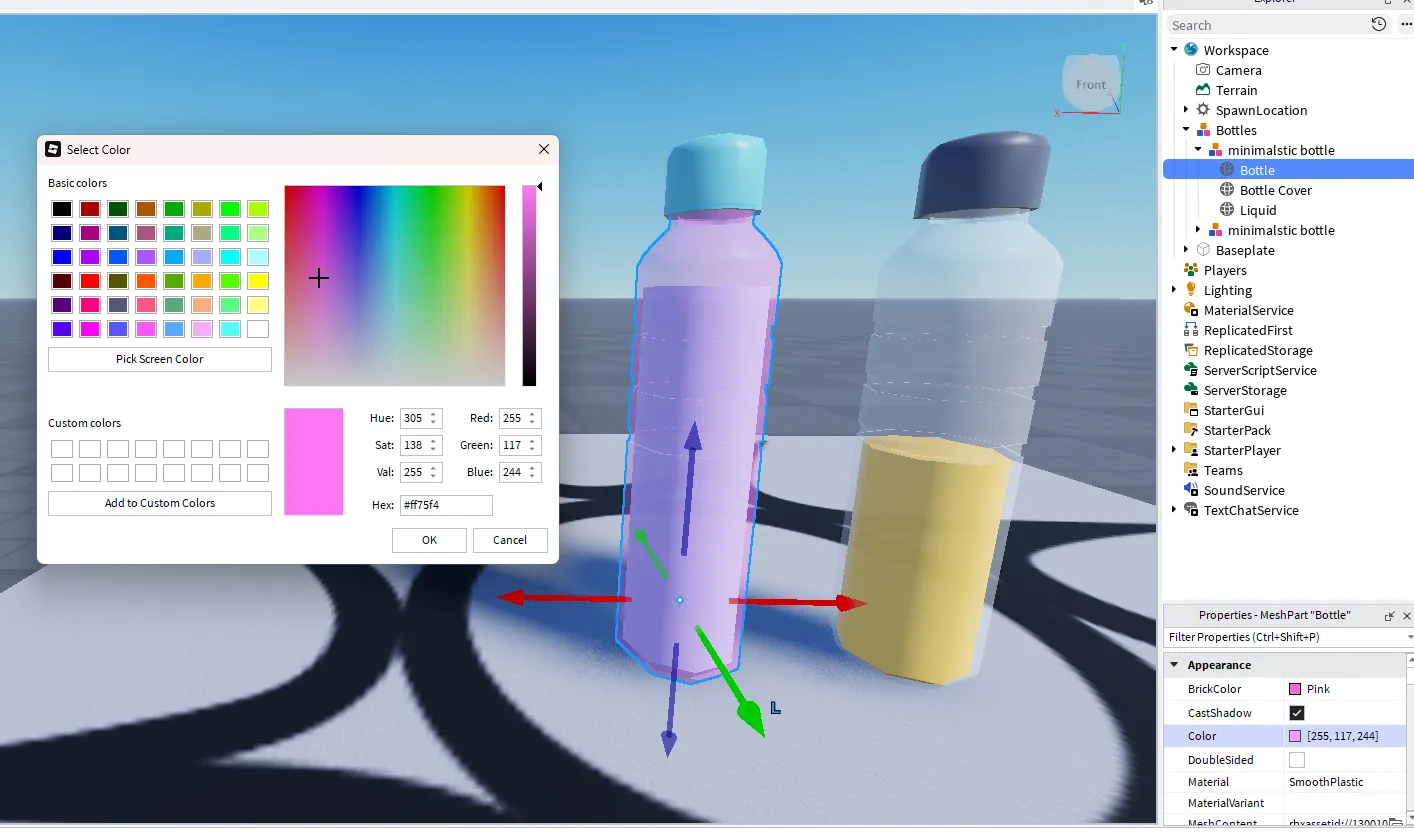The width and height of the screenshot is (1414, 833).
Task: Click the Front face of view cube
Action: pyautogui.click(x=1090, y=85)
